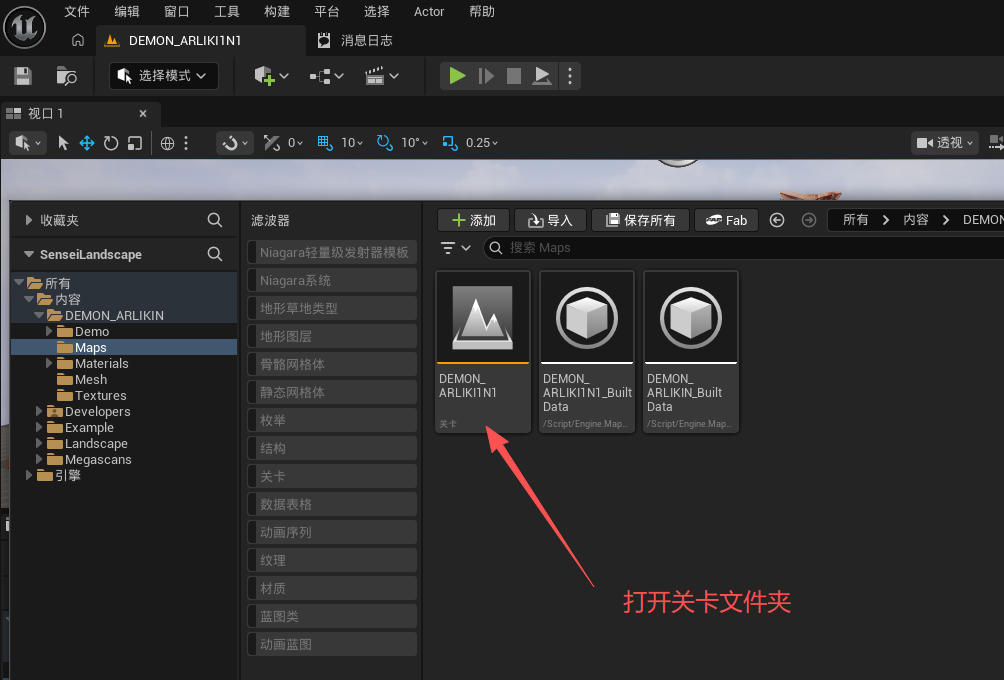Open the 窗口 menu

(177, 12)
